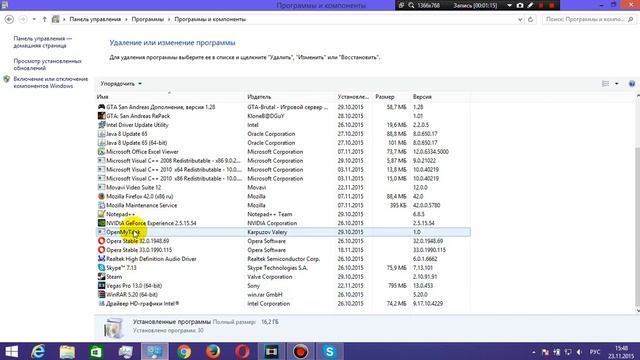This screenshot has width=640, height=360.
Task: Open Просмотр установленных обновлений link
Action: (x=47, y=64)
